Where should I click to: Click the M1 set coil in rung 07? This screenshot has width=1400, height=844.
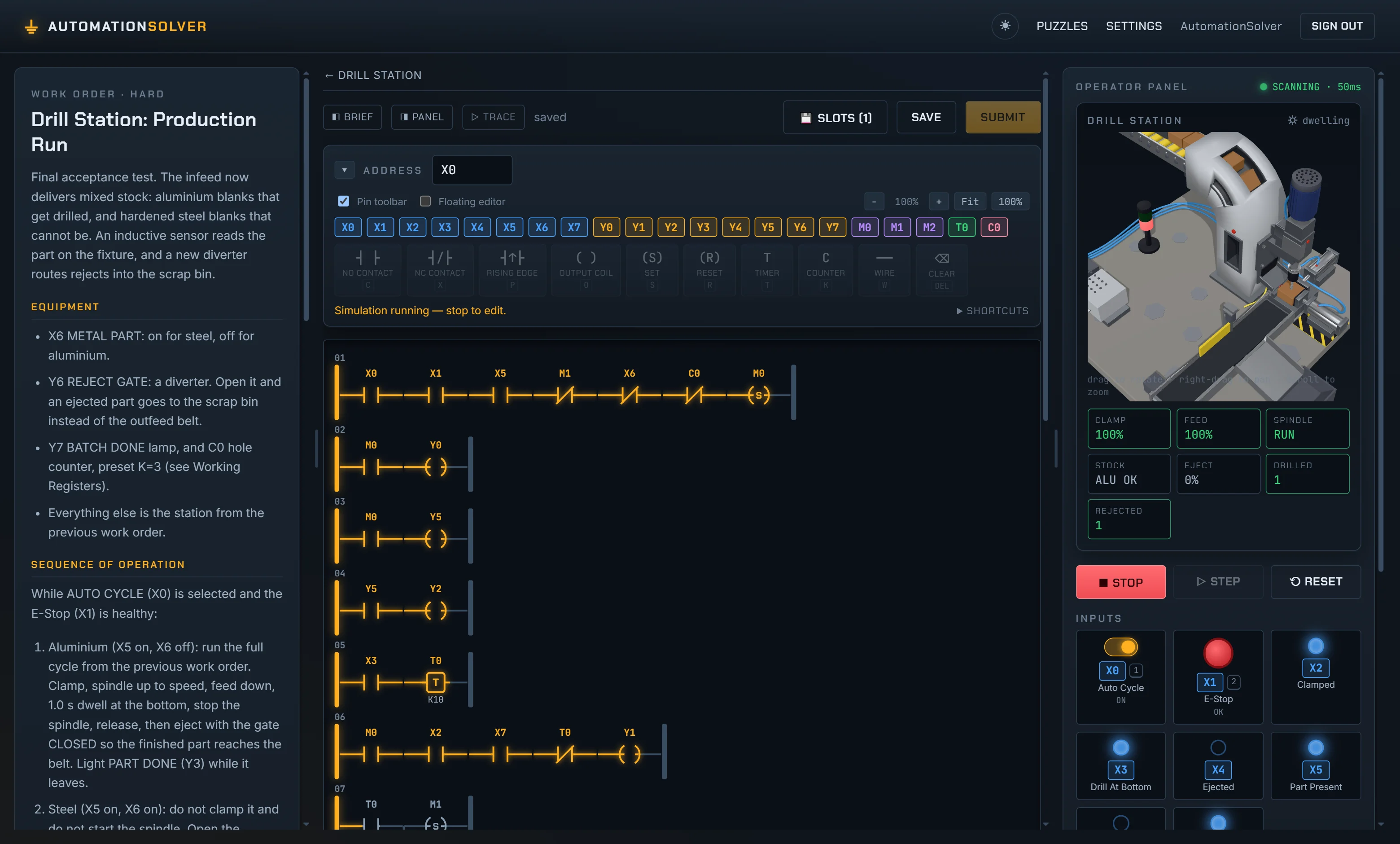point(435,825)
